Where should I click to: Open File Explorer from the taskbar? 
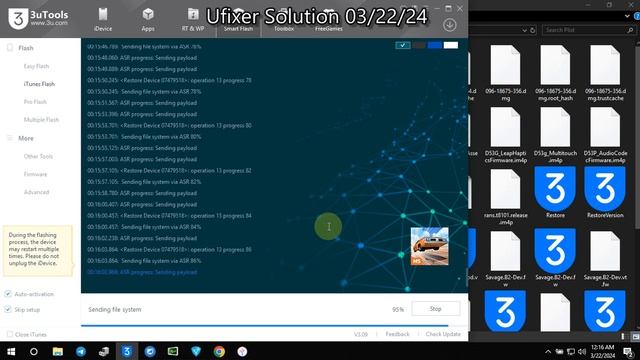58,351
